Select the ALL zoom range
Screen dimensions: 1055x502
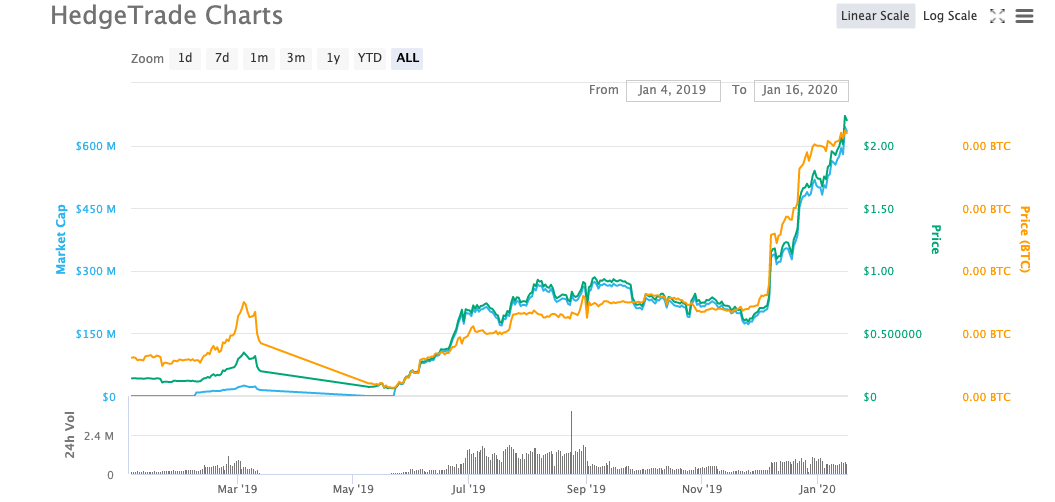click(407, 58)
